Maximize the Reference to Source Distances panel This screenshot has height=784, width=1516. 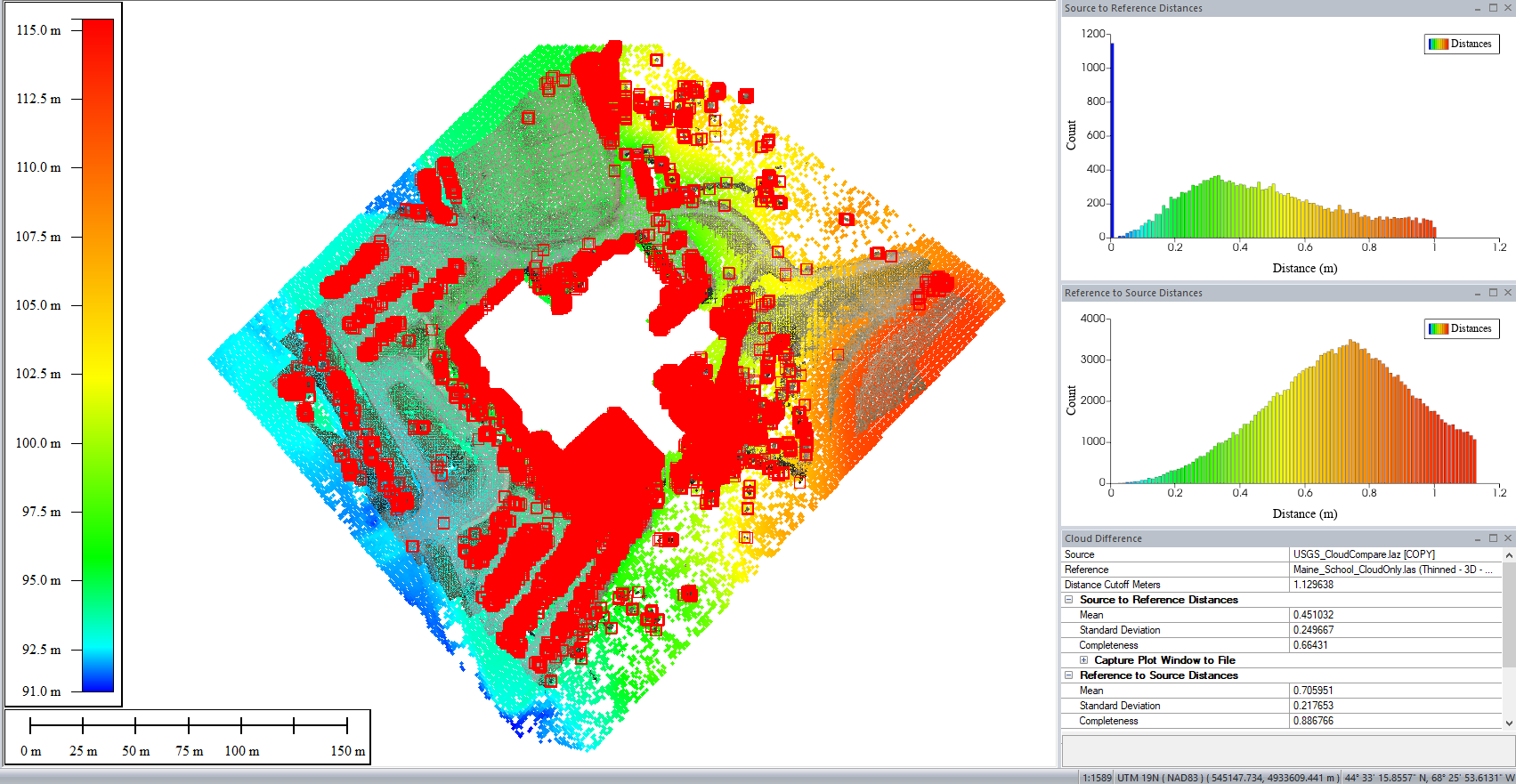click(x=1493, y=293)
